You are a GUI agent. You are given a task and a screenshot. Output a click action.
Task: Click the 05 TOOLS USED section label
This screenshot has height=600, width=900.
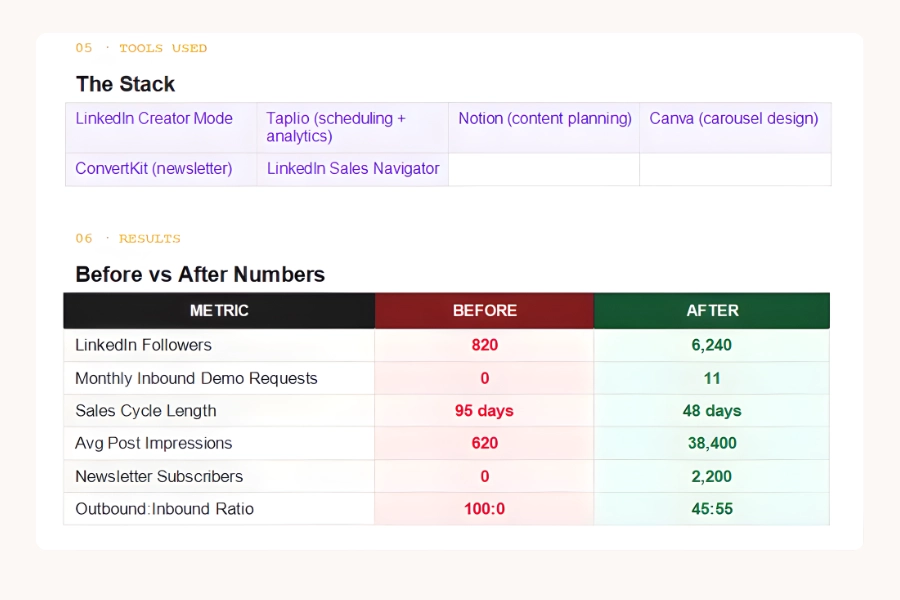coord(141,48)
